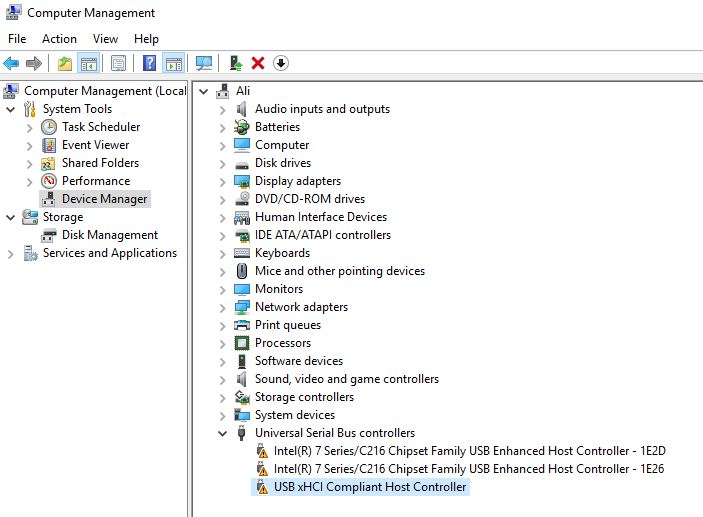703x517 pixels.
Task: Click the Up one level folder icon
Action: 65,63
